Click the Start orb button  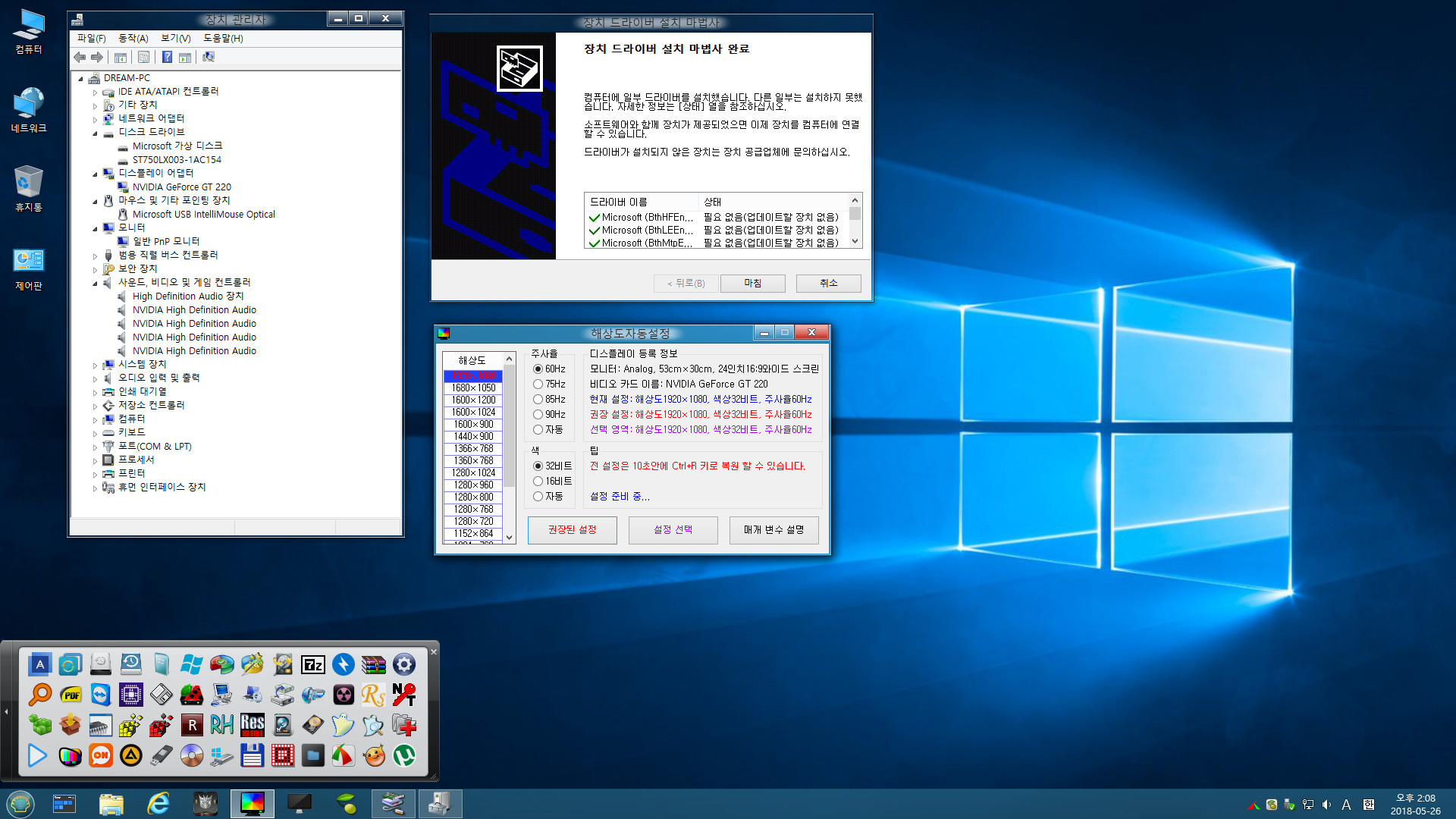(20, 803)
